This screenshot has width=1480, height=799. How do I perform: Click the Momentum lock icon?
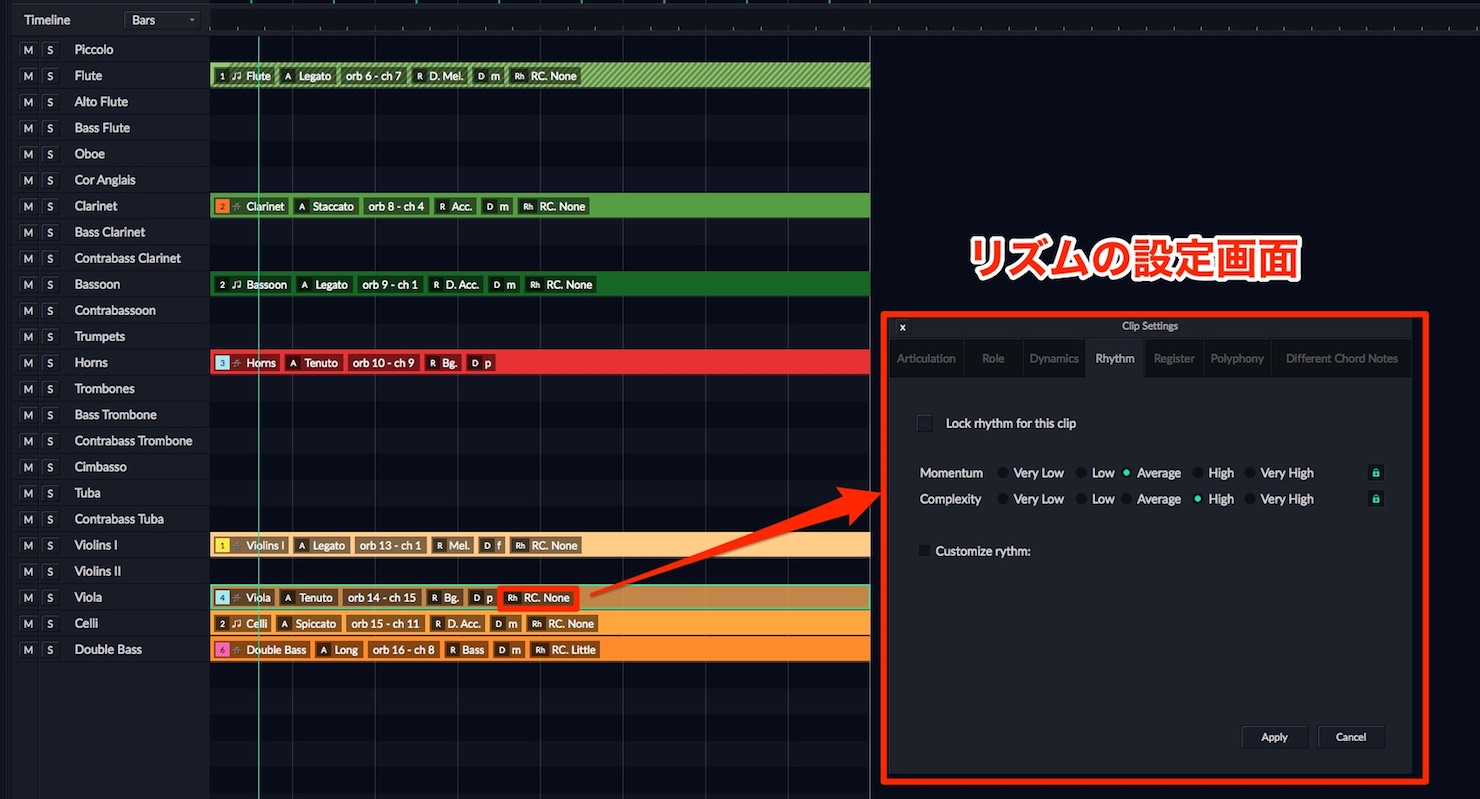pos(1375,473)
